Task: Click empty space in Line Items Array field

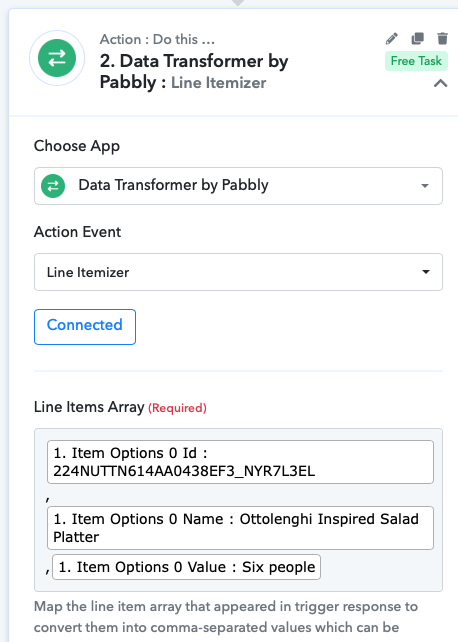Action: (381, 571)
